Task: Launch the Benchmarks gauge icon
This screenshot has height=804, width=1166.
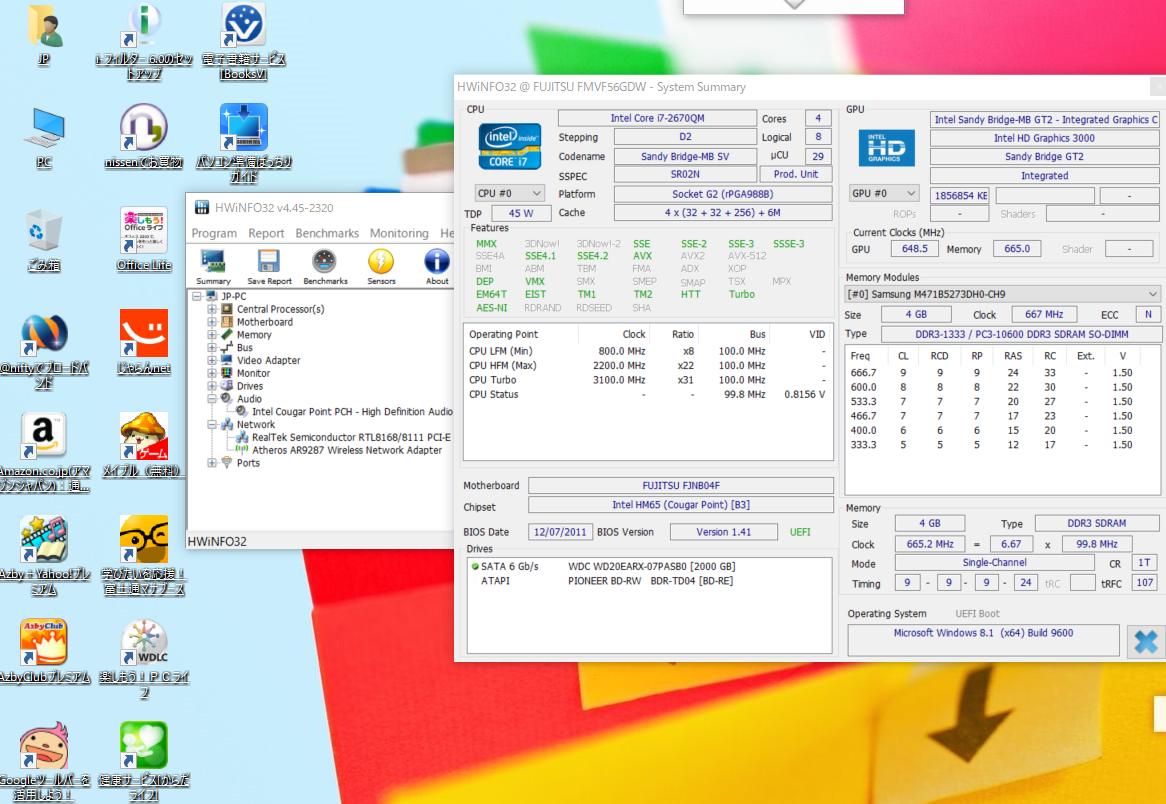Action: tap(325, 267)
